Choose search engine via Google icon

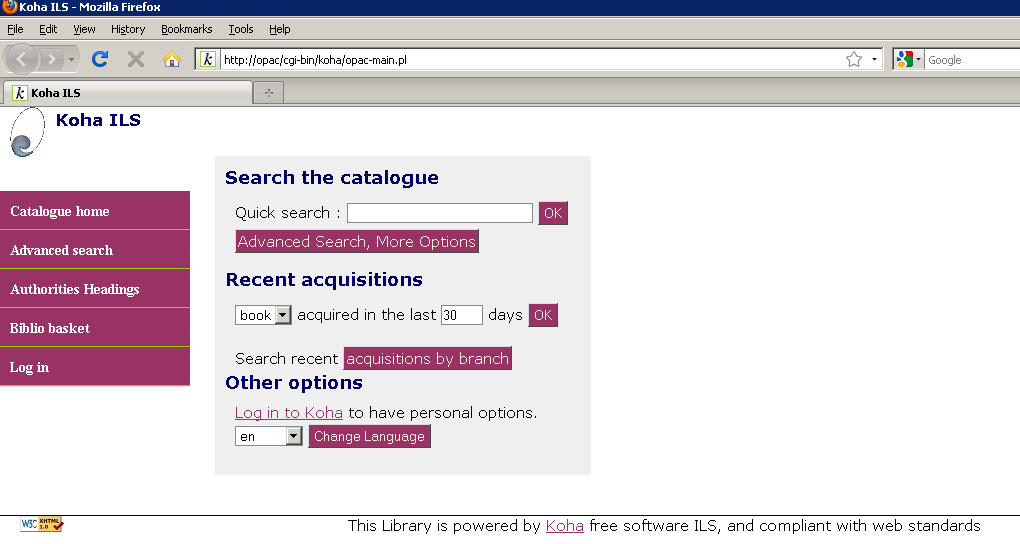908,59
